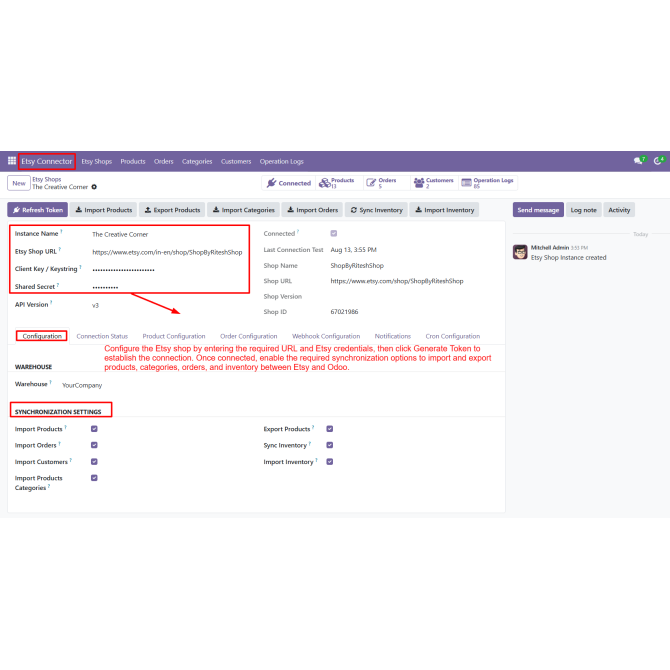The height and width of the screenshot is (670, 670).
Task: Open the Operation Logs stat button
Action: coord(488,183)
